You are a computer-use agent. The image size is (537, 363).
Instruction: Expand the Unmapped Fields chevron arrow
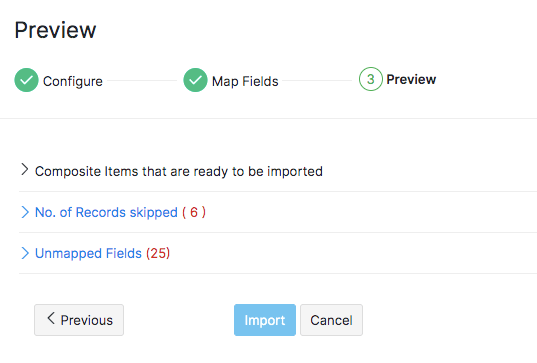tap(25, 253)
